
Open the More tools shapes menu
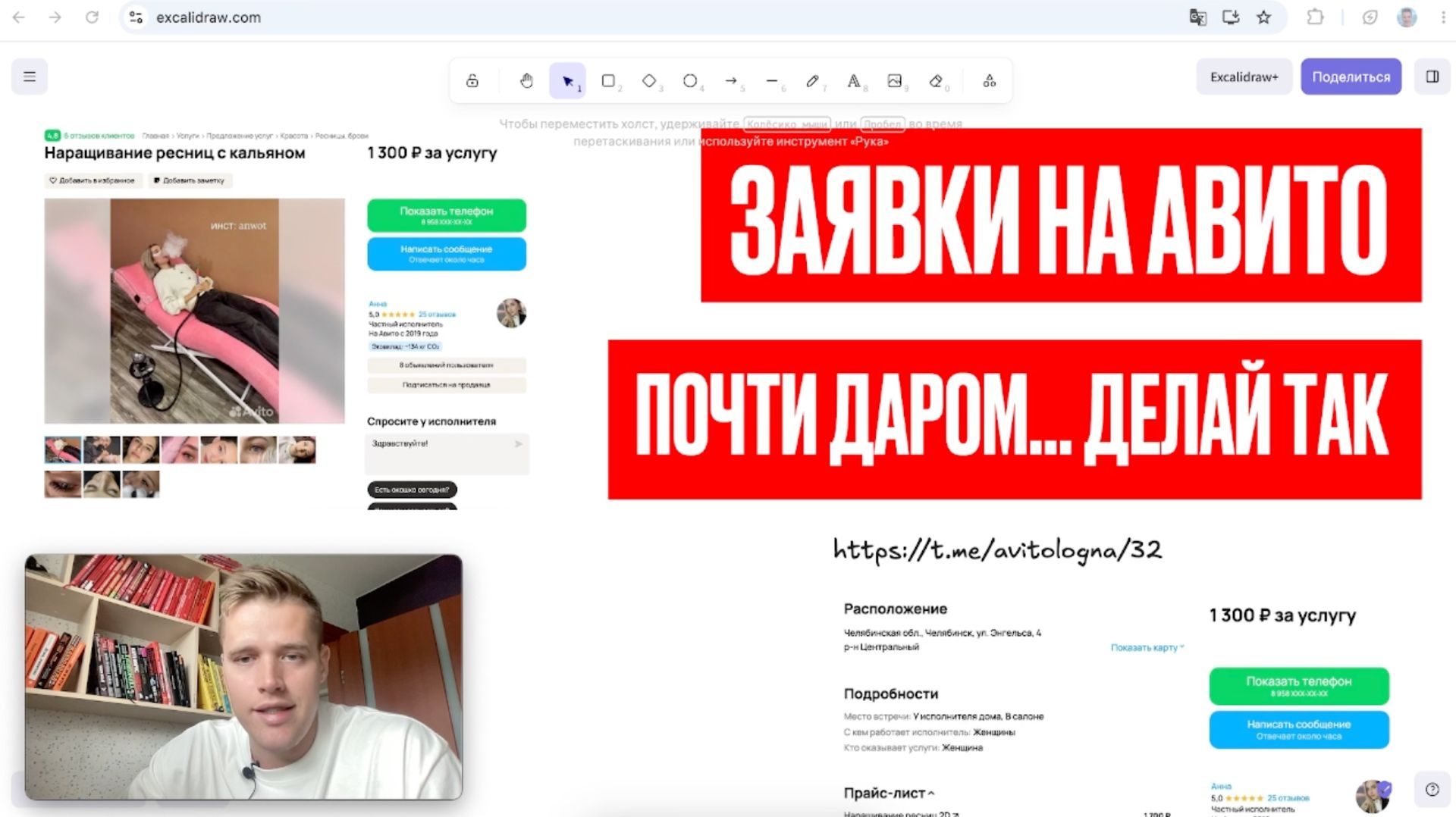[990, 80]
